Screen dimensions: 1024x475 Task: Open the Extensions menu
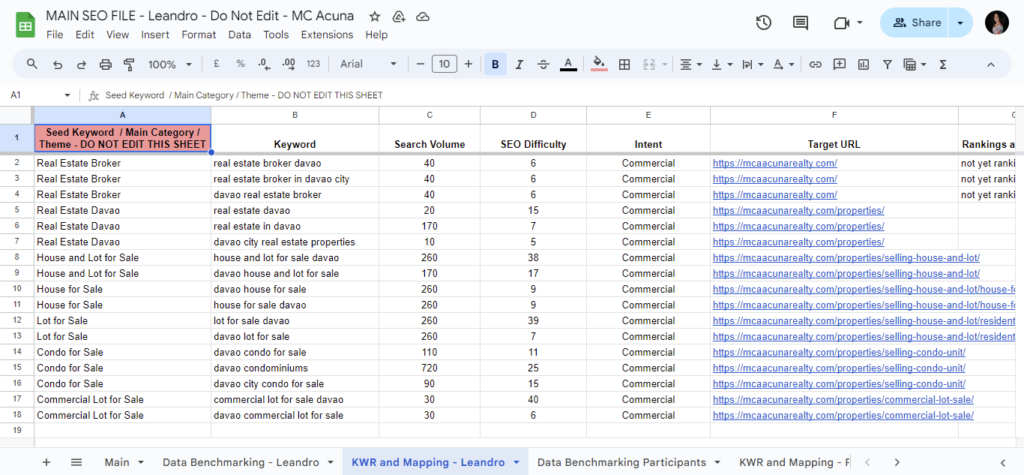[x=327, y=35]
